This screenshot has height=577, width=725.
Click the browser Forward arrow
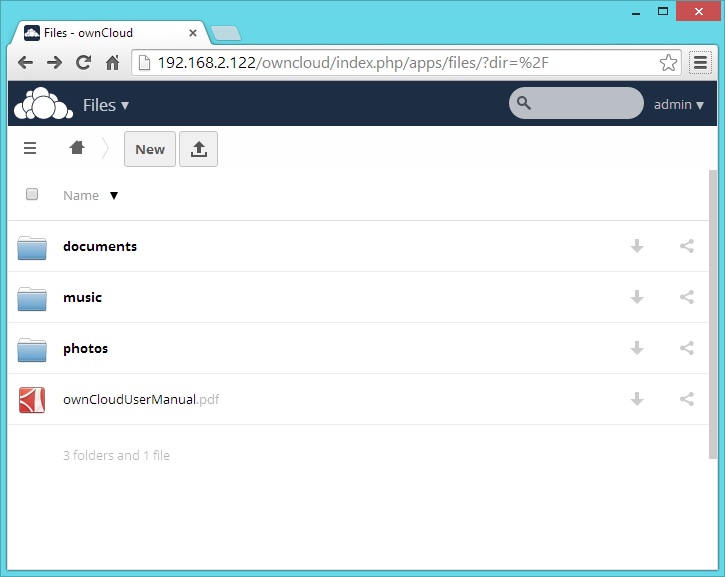click(55, 62)
